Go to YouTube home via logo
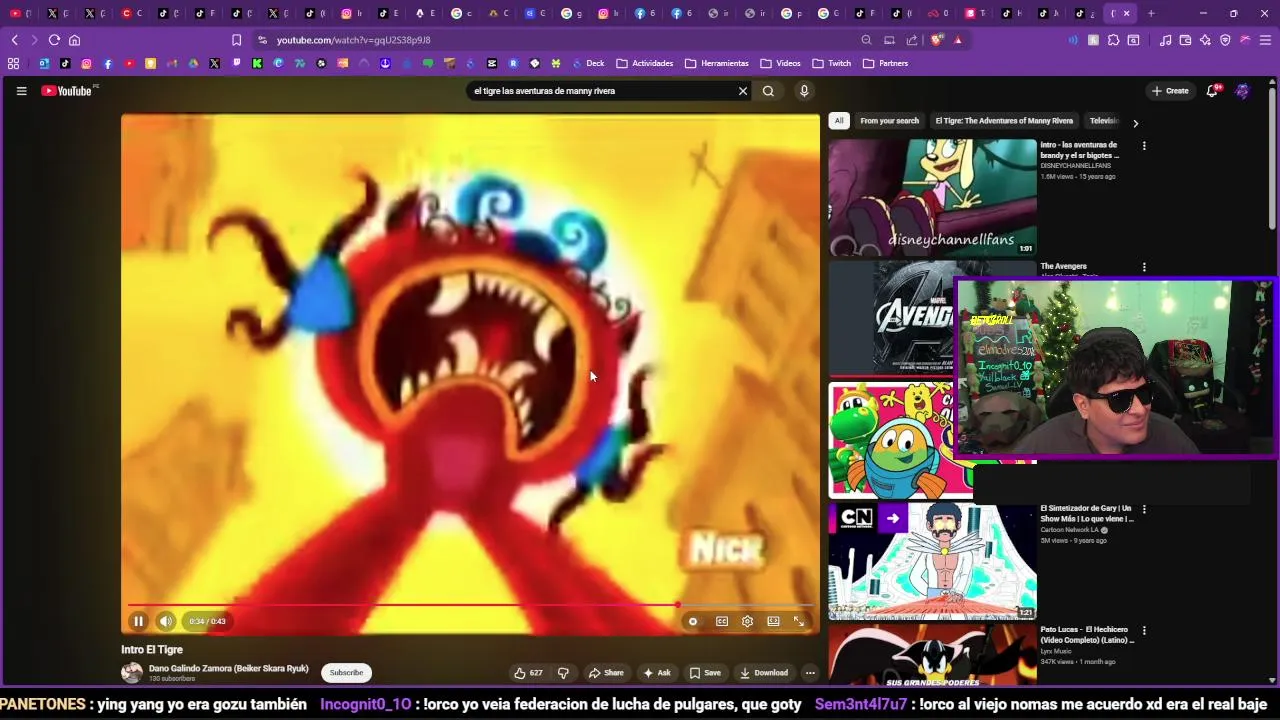This screenshot has height=720, width=1280. (67, 91)
